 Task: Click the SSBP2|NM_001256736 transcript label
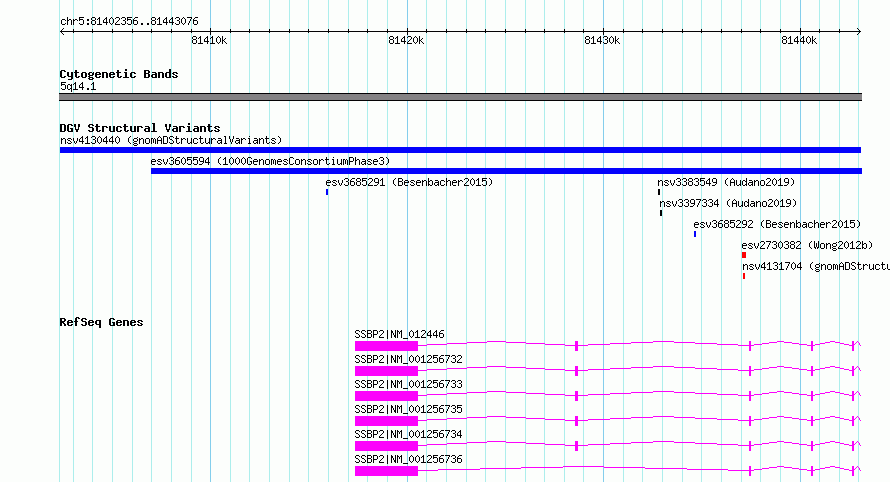[409, 459]
